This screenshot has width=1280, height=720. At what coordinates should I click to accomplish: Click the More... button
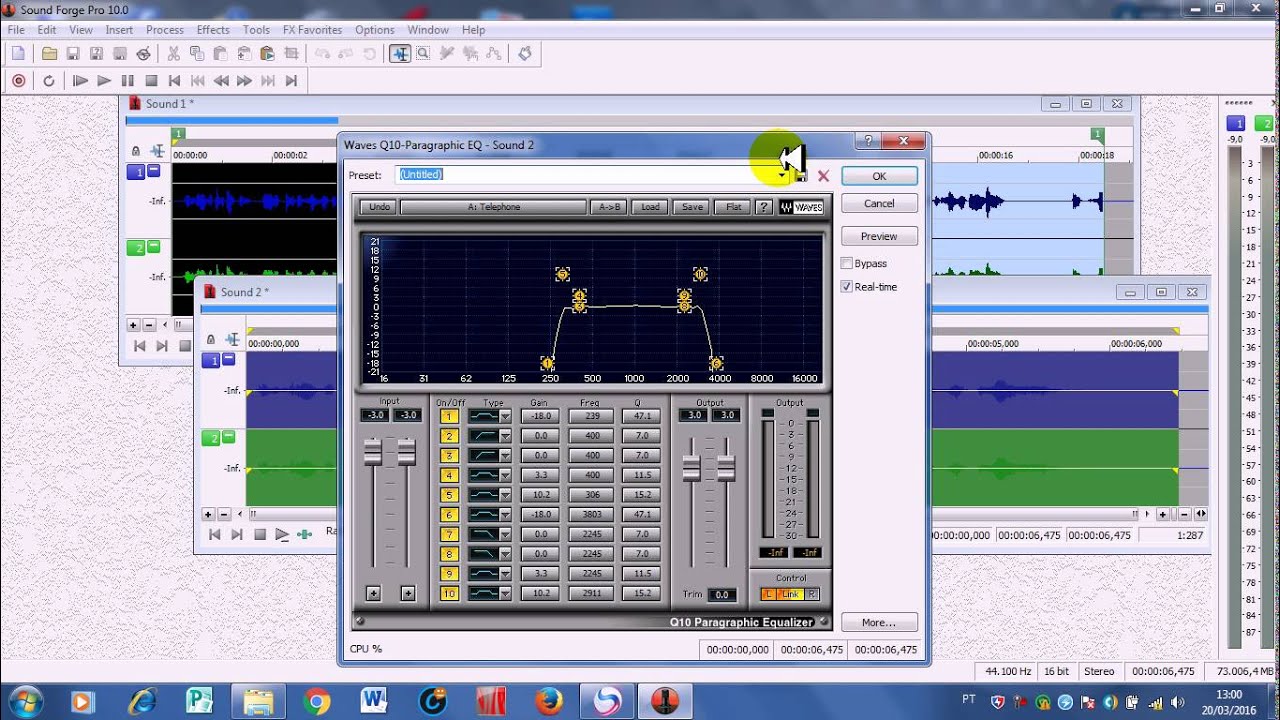click(x=879, y=622)
